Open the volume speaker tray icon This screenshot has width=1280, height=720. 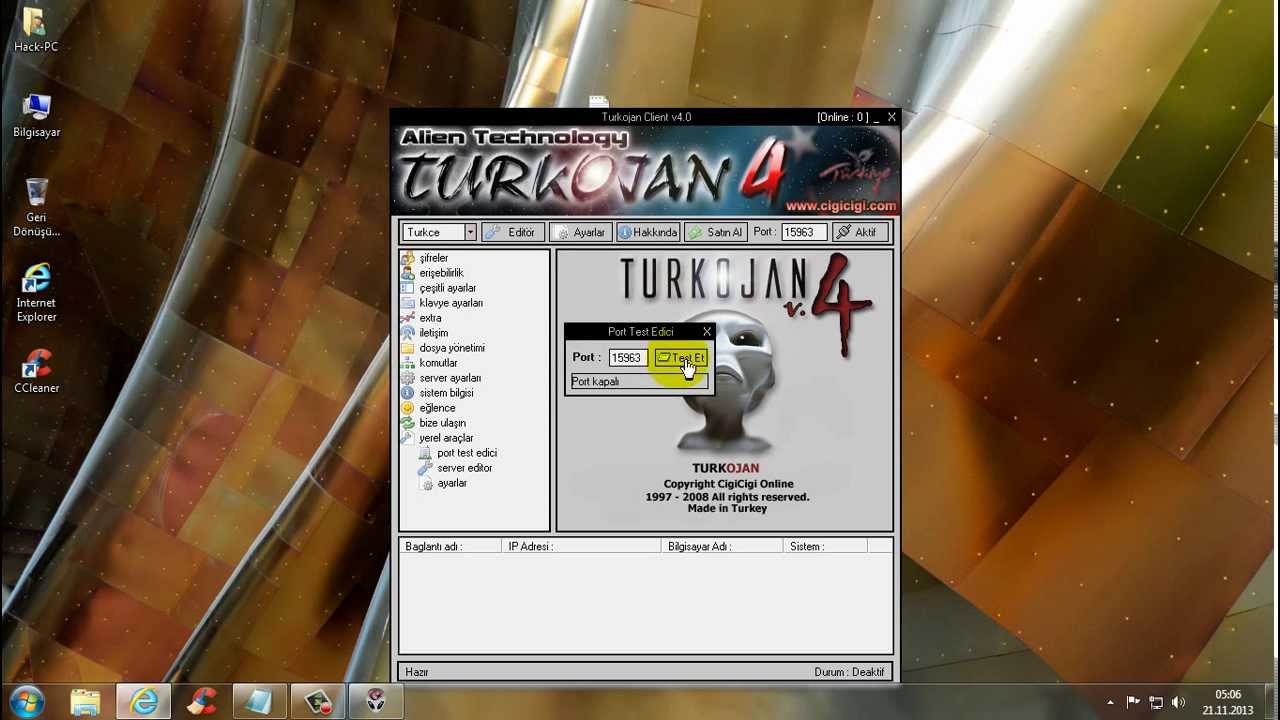tap(1179, 702)
